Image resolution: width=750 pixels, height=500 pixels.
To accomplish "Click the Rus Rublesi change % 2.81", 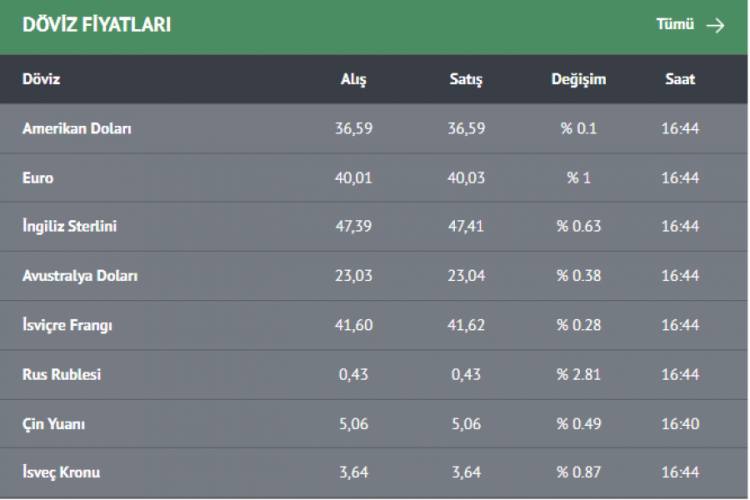I will [x=578, y=375].
